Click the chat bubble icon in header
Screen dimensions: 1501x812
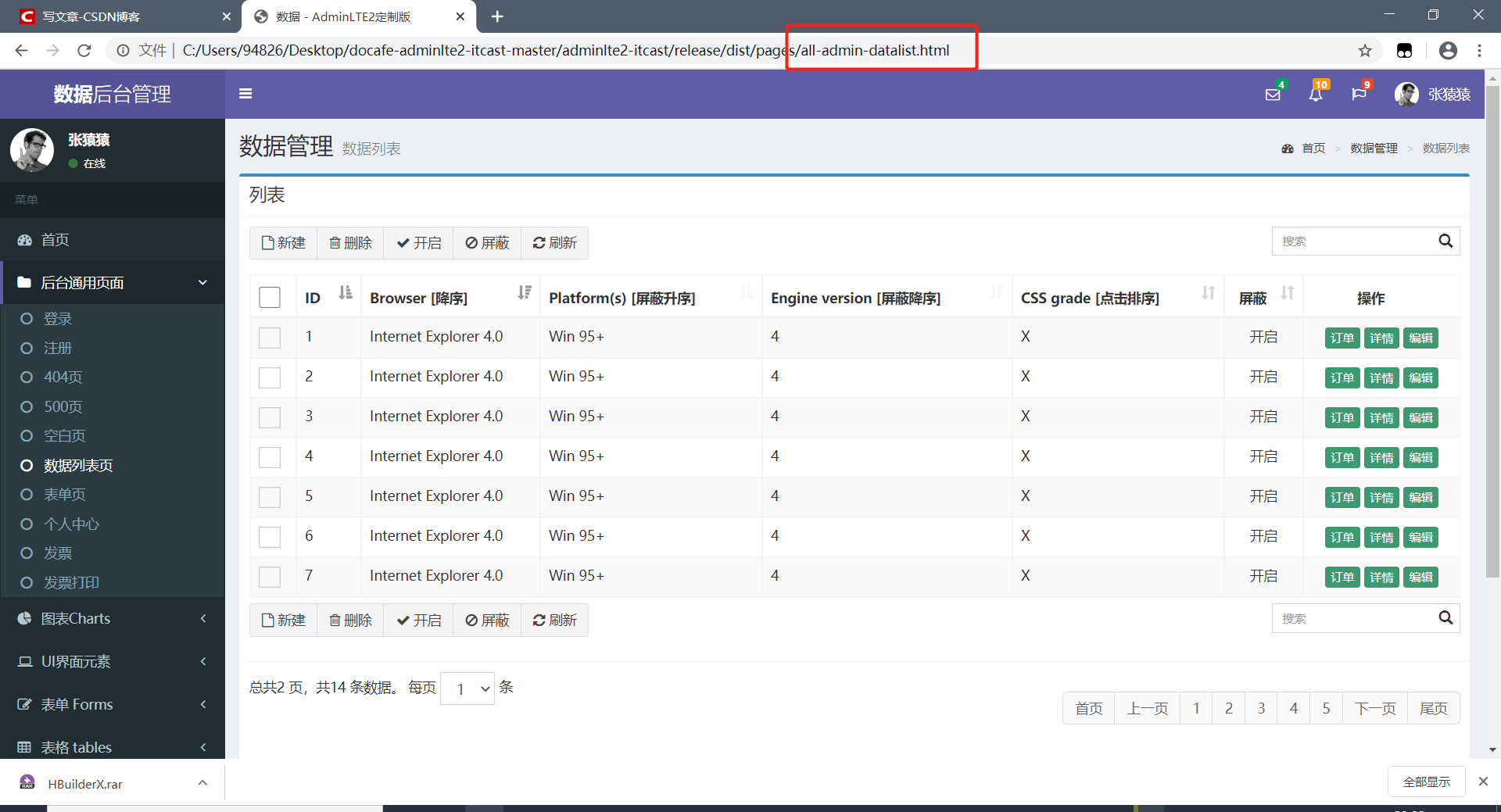pos(1359,94)
